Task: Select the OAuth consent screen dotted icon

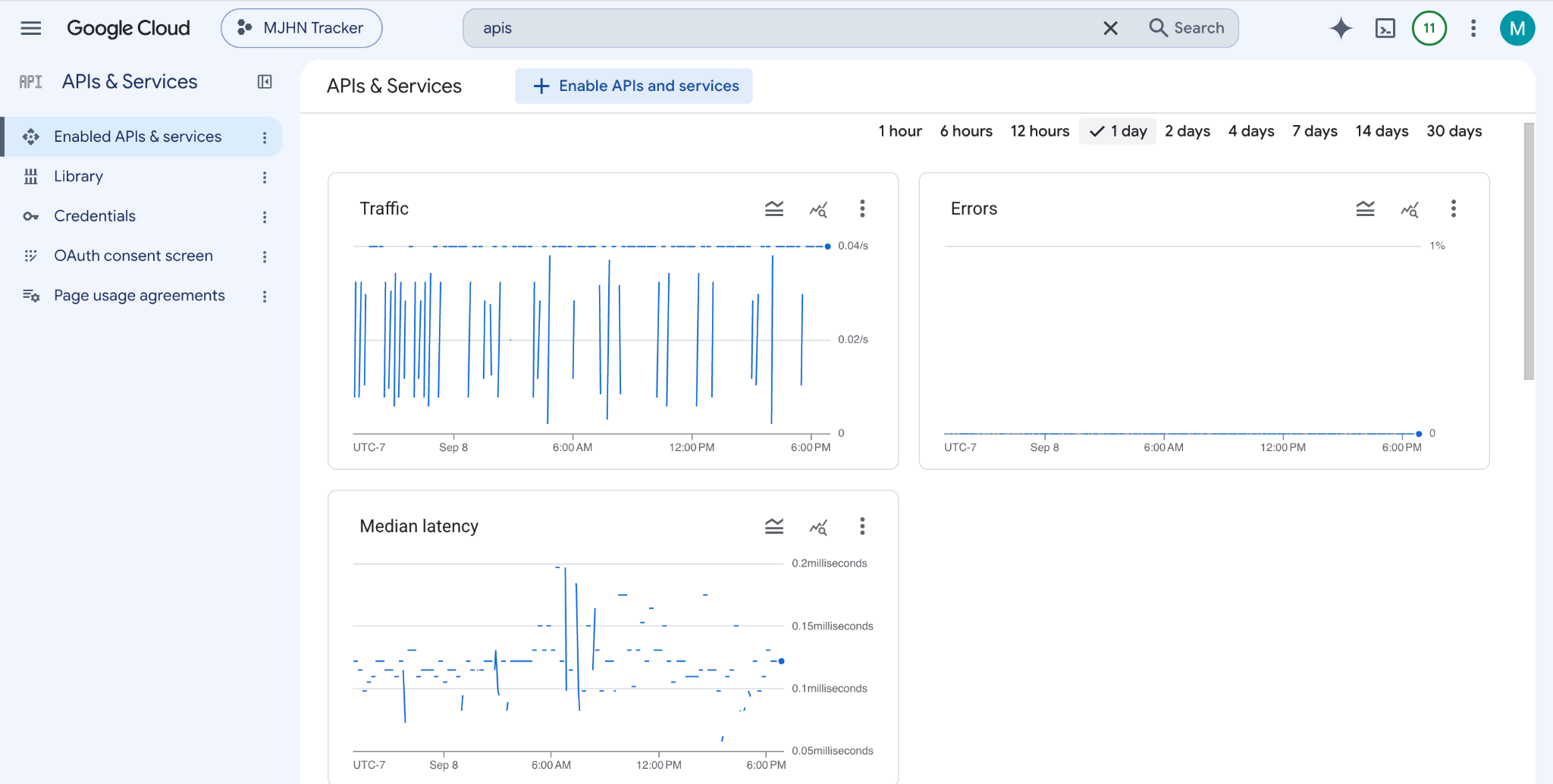Action: 30,256
